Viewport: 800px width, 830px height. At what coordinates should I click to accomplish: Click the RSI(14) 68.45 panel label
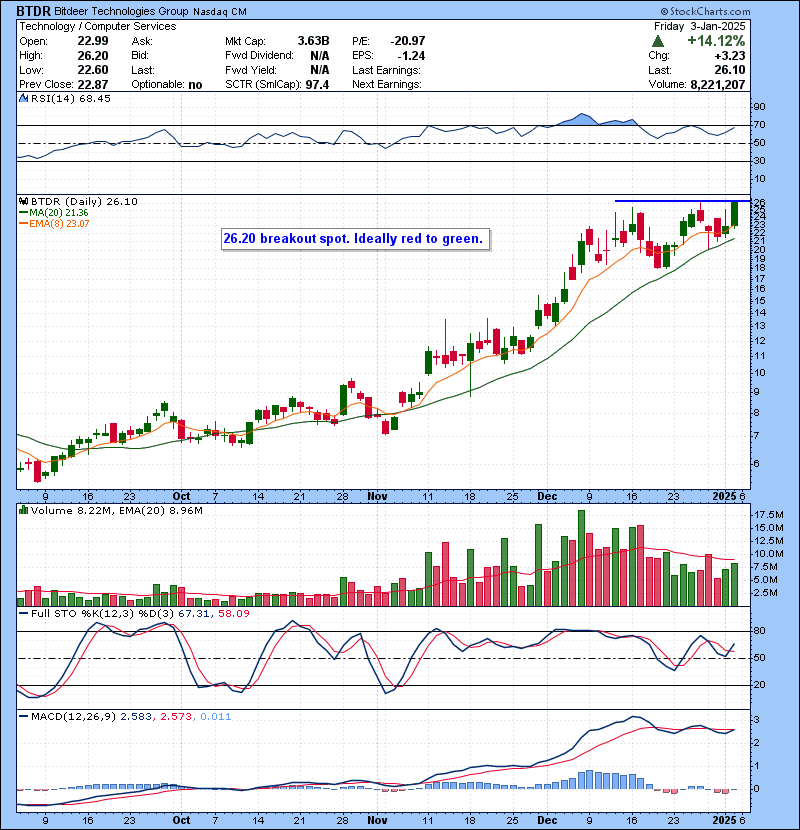(70, 98)
